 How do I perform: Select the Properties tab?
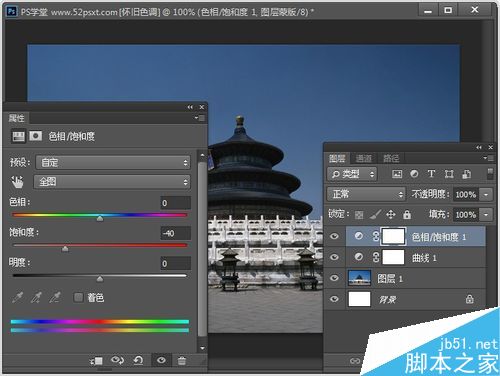pos(16,118)
